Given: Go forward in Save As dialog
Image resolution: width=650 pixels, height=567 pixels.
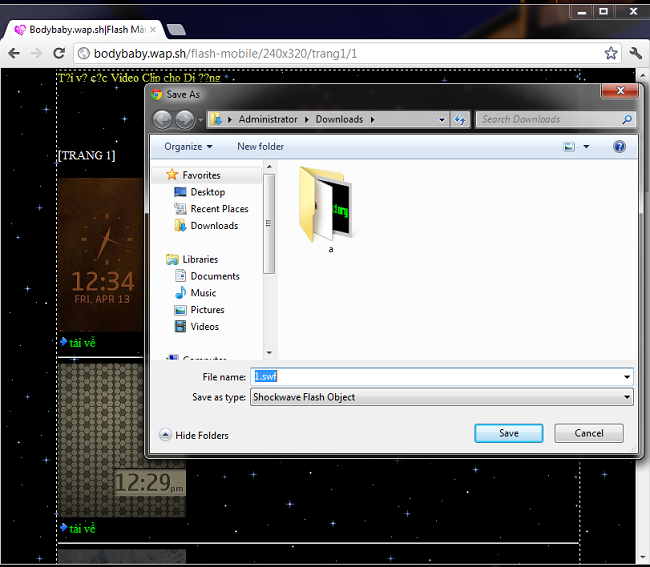Looking at the screenshot, I should [x=184, y=120].
